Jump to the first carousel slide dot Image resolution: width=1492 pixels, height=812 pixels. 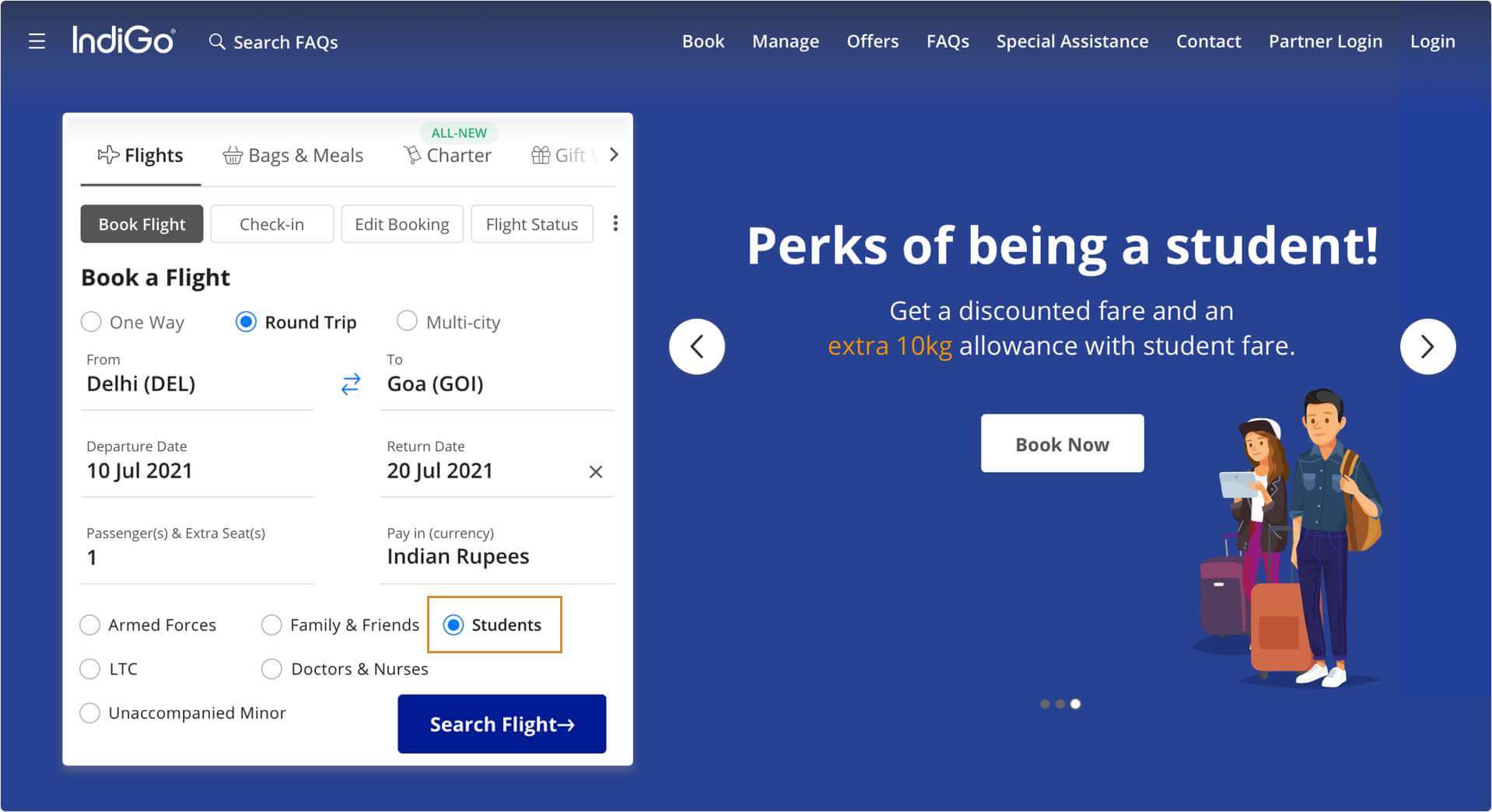pyautogui.click(x=1045, y=704)
